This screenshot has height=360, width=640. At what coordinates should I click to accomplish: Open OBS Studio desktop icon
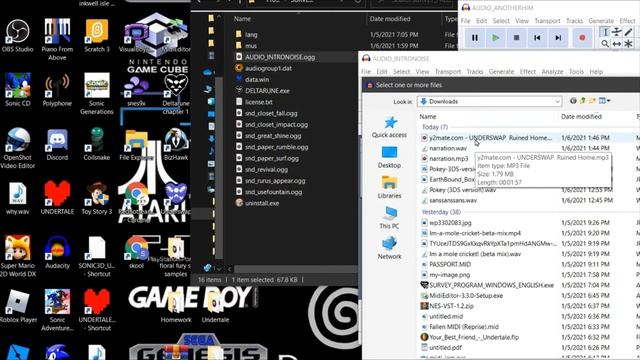pyautogui.click(x=17, y=36)
